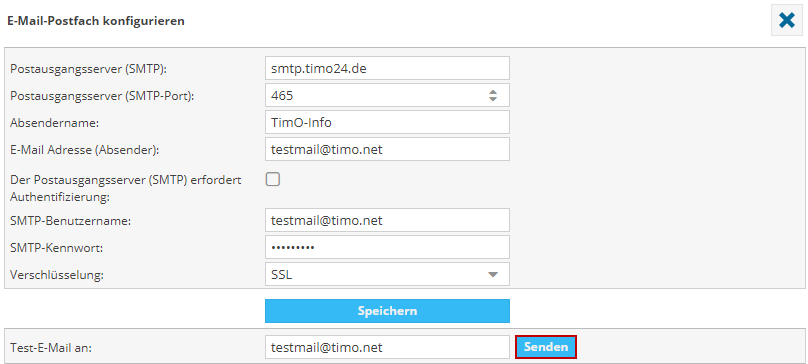
Task: Click the Postausgangsserver (SMTP-Port): label
Action: pos(102,96)
